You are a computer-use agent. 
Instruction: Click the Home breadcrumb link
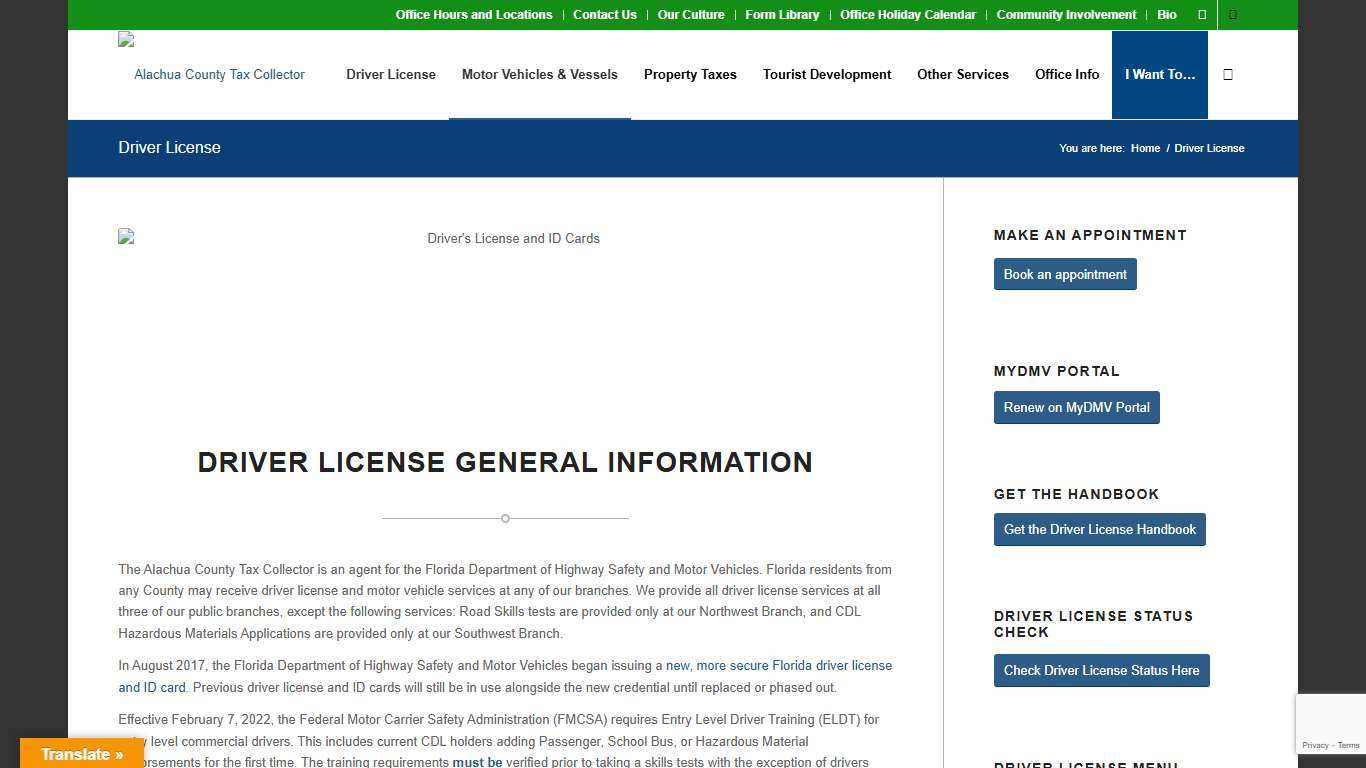(x=1145, y=148)
